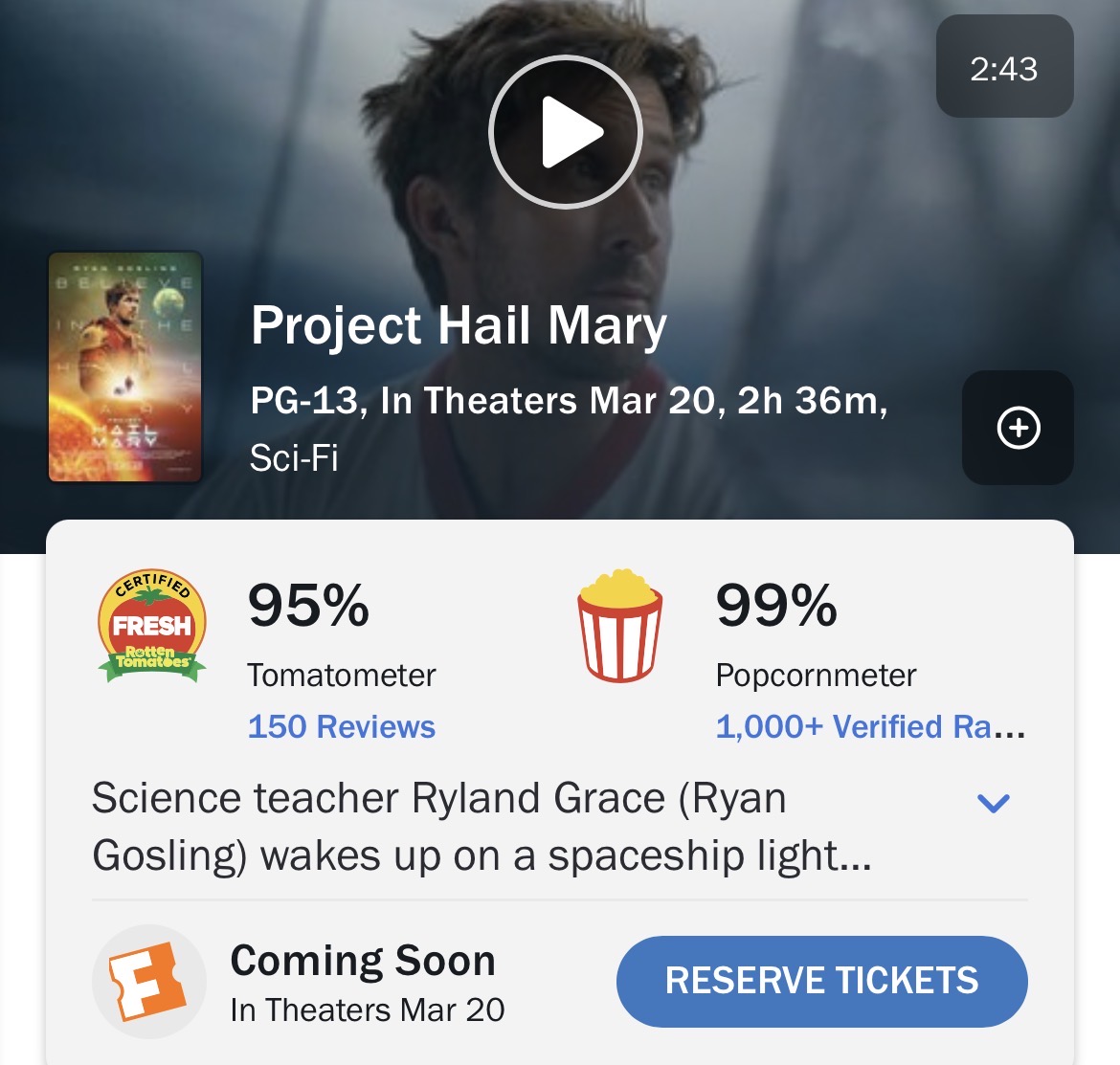Tap the orange Fandango ticket logo

point(148,981)
